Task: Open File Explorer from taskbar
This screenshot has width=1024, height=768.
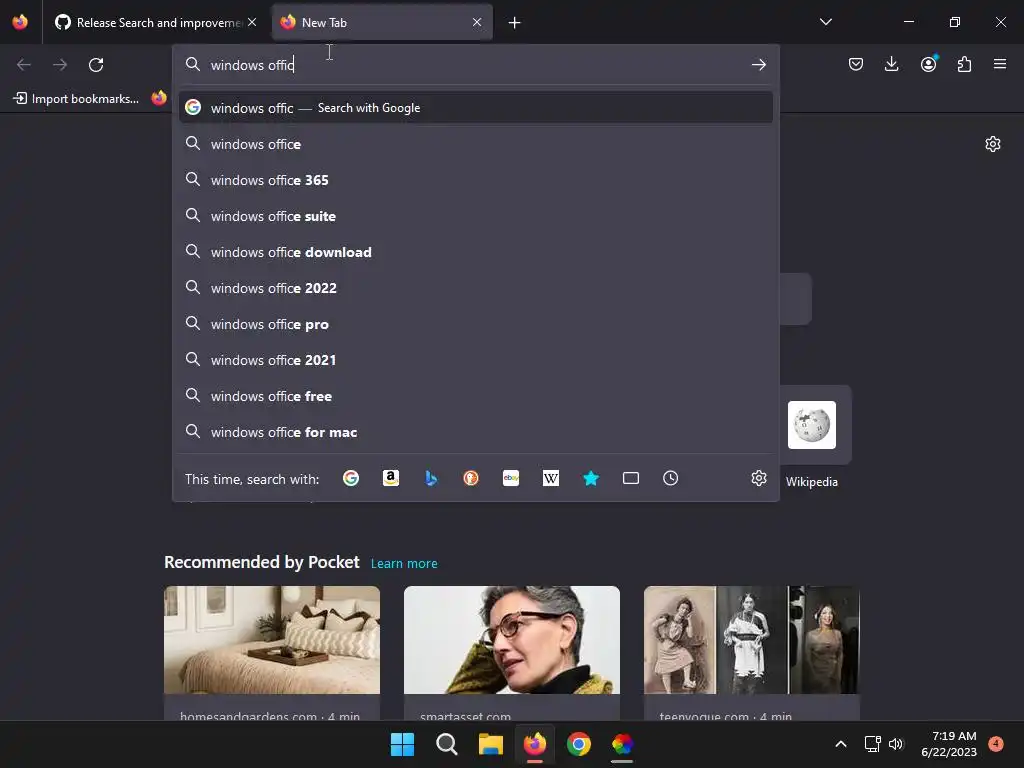Action: click(x=490, y=744)
